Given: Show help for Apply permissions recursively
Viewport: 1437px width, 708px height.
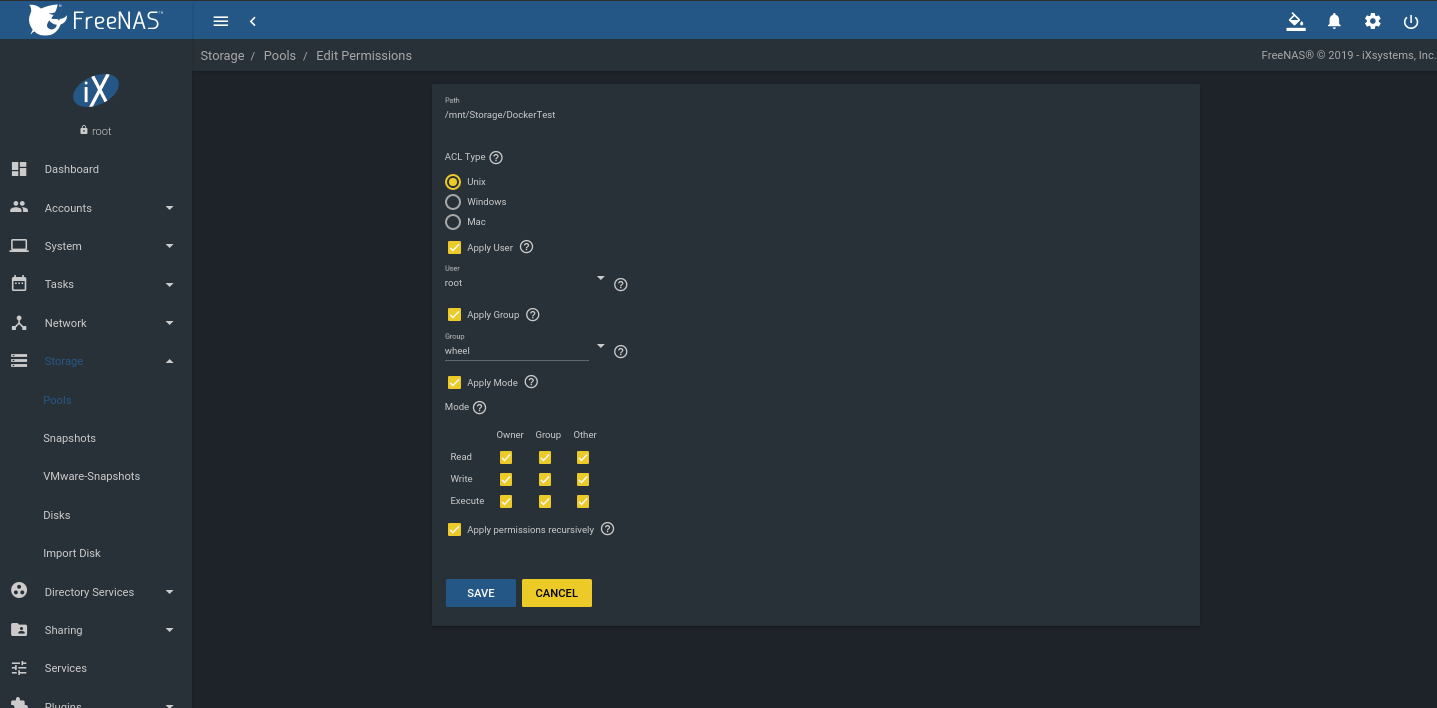Looking at the screenshot, I should pos(607,529).
